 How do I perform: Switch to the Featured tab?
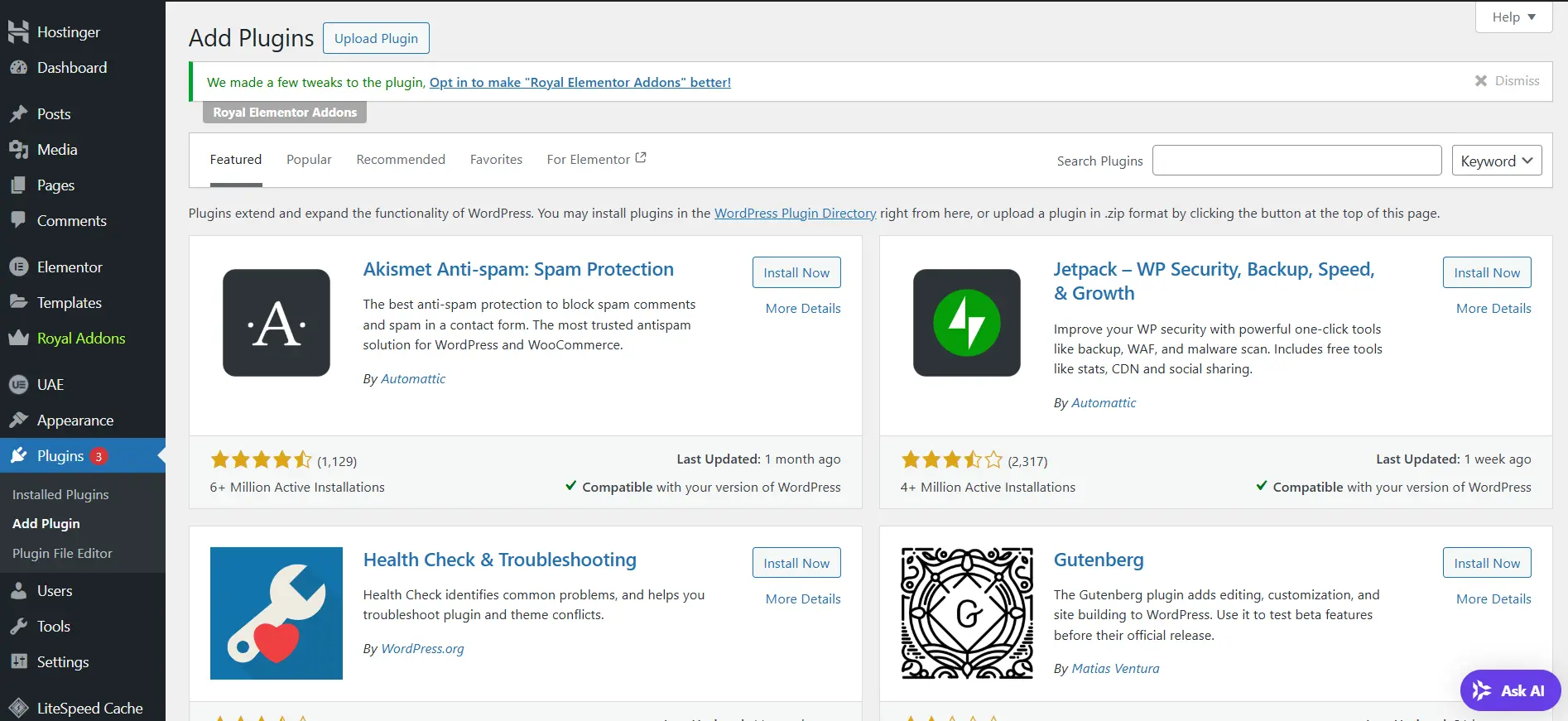[x=236, y=160]
